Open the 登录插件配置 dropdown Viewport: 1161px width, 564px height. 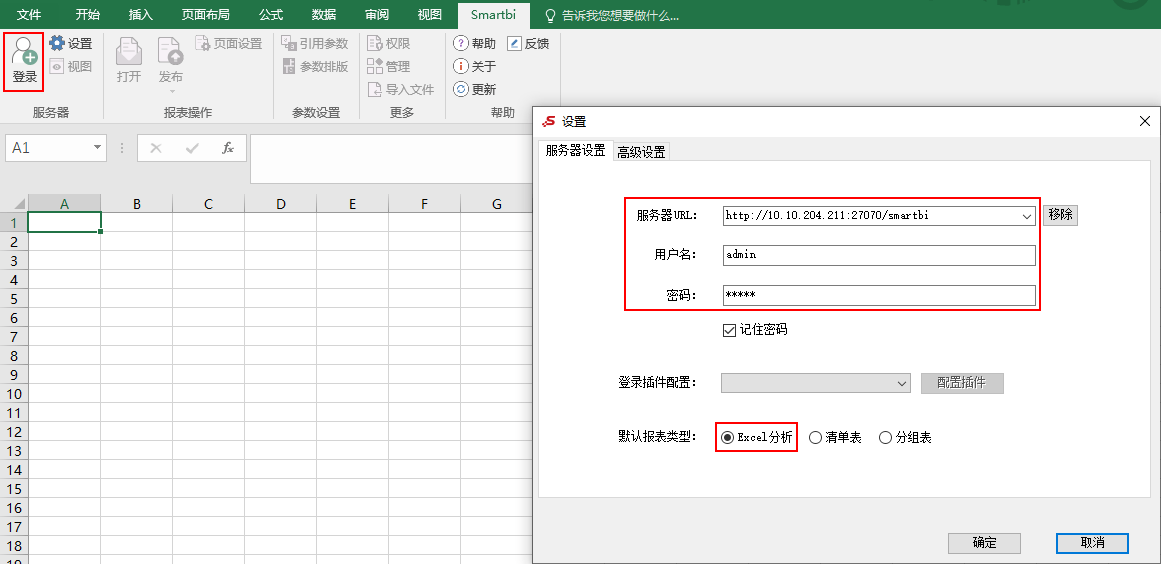pos(816,383)
